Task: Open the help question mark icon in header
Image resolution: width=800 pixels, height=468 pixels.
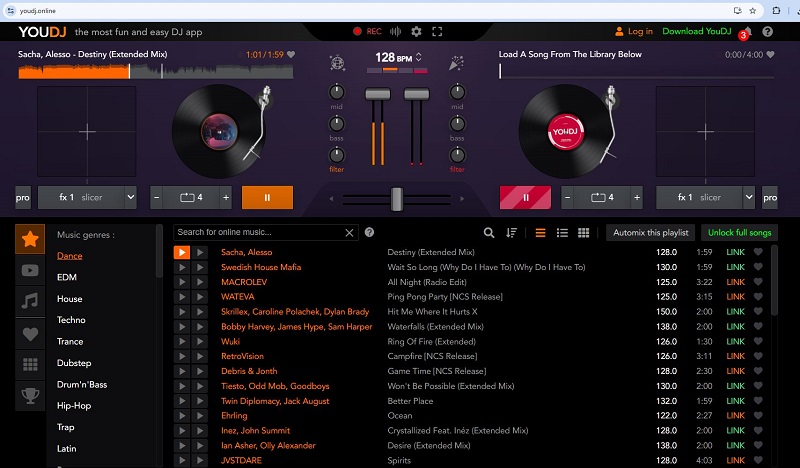Action: 767,32
